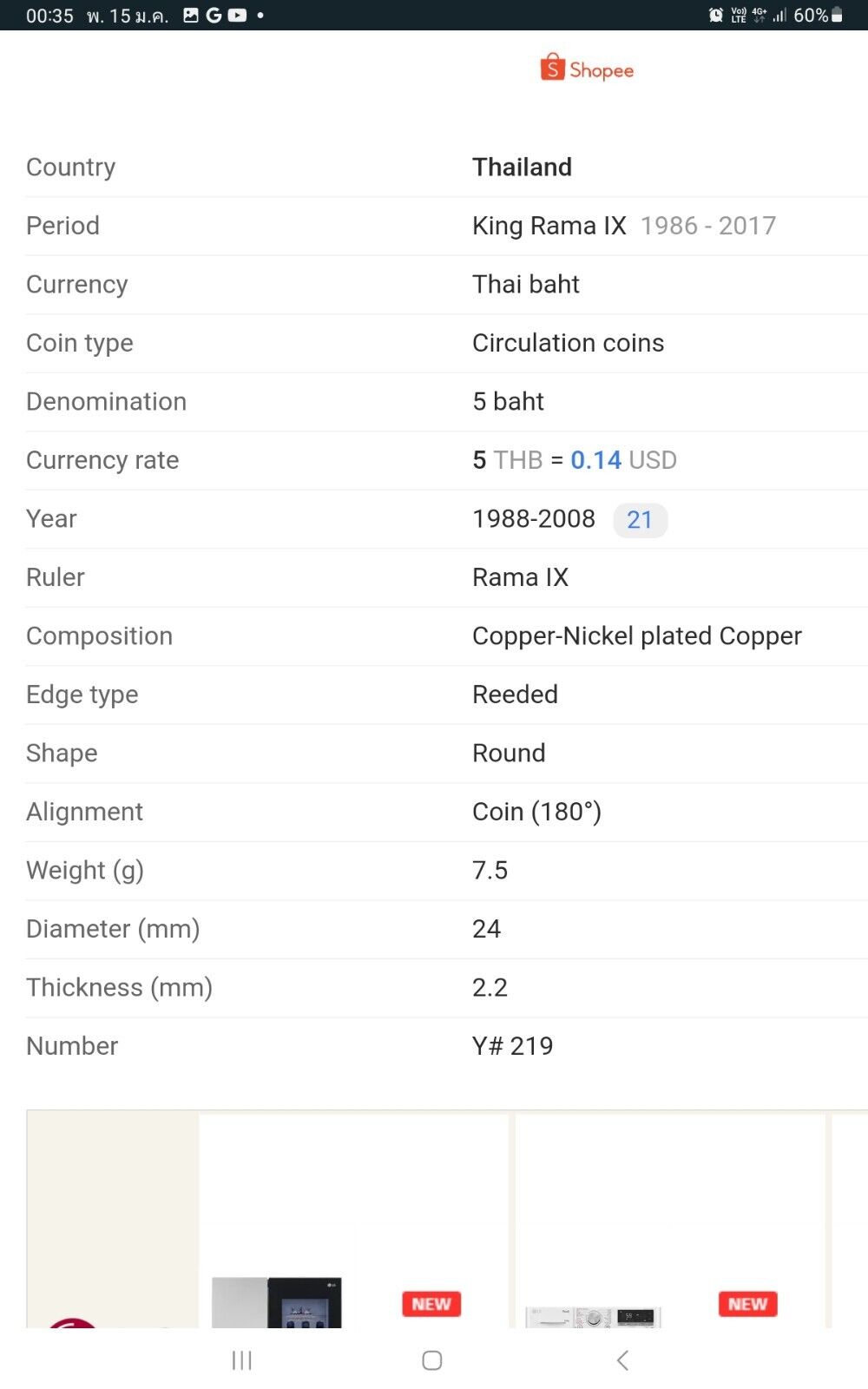868x1389 pixels.
Task: Tap the LG logo in ad banner
Action: [73, 1322]
